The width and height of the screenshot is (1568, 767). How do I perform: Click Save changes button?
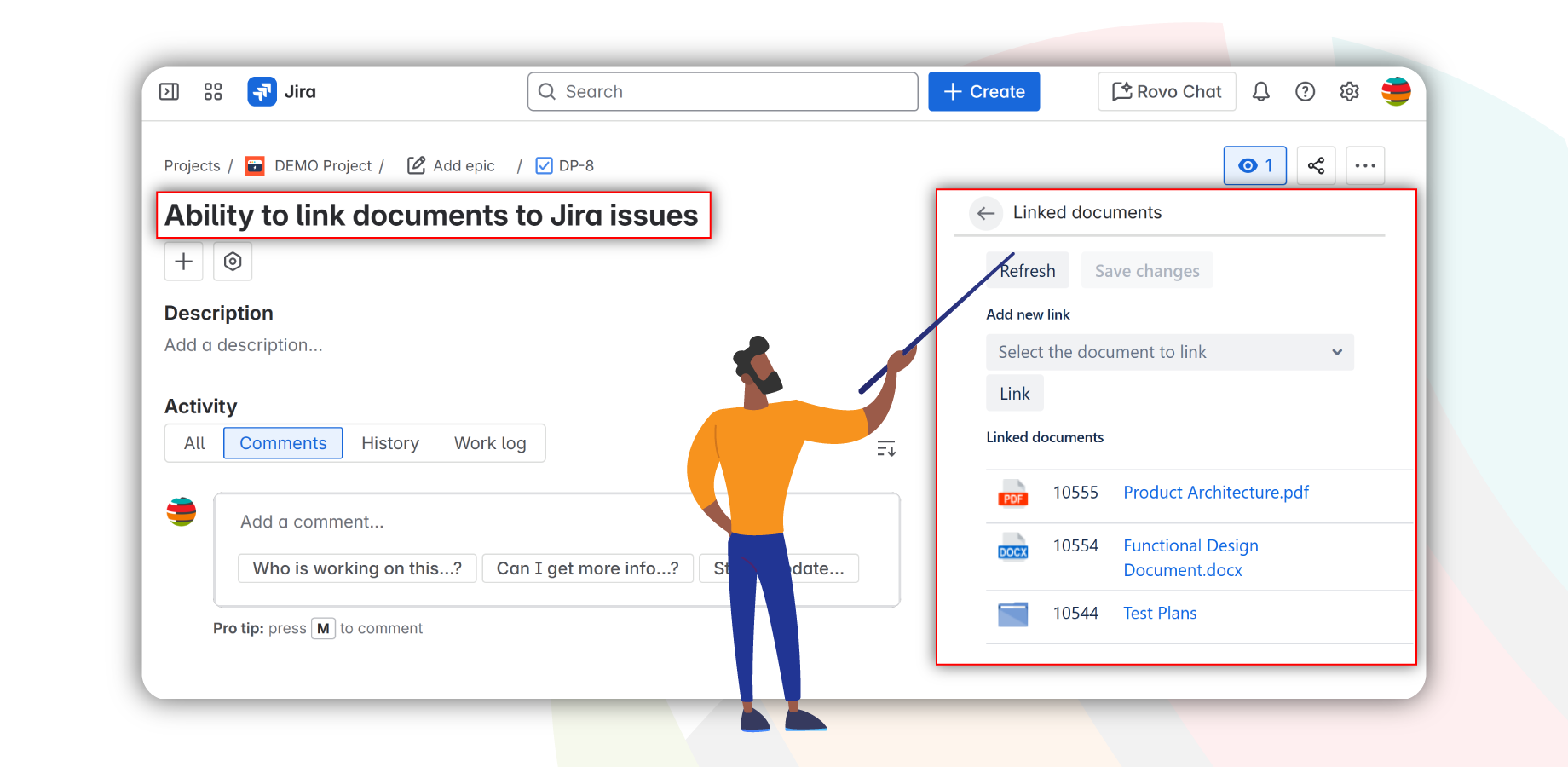tap(1147, 270)
